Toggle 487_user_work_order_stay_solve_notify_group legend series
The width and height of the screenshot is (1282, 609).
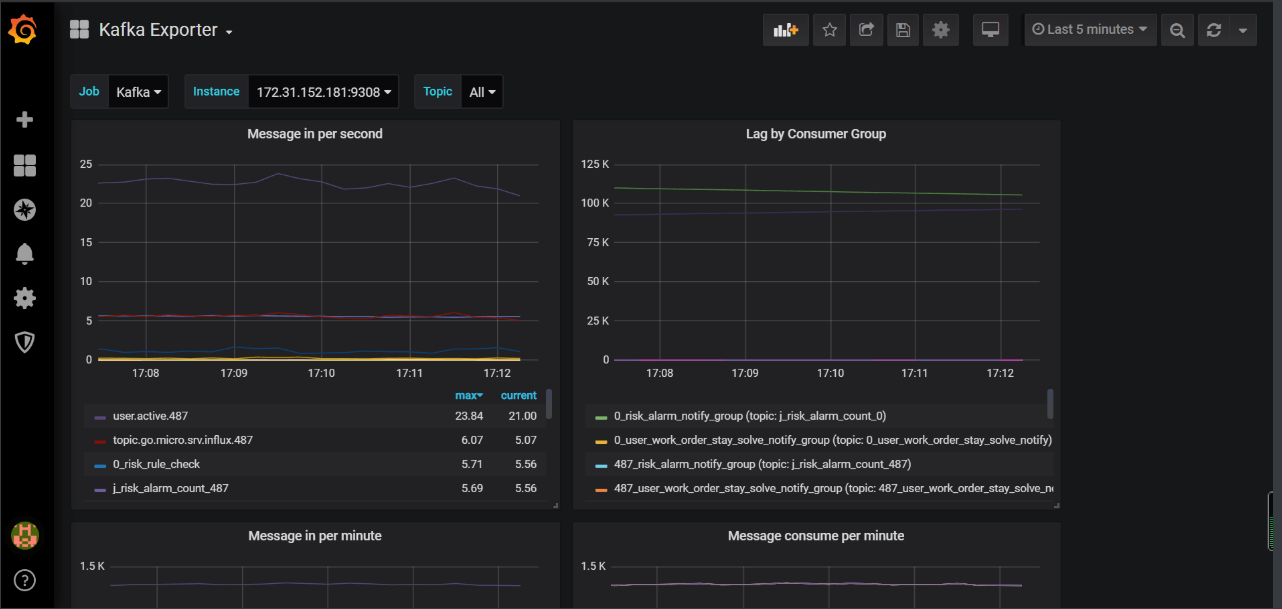tap(833, 488)
